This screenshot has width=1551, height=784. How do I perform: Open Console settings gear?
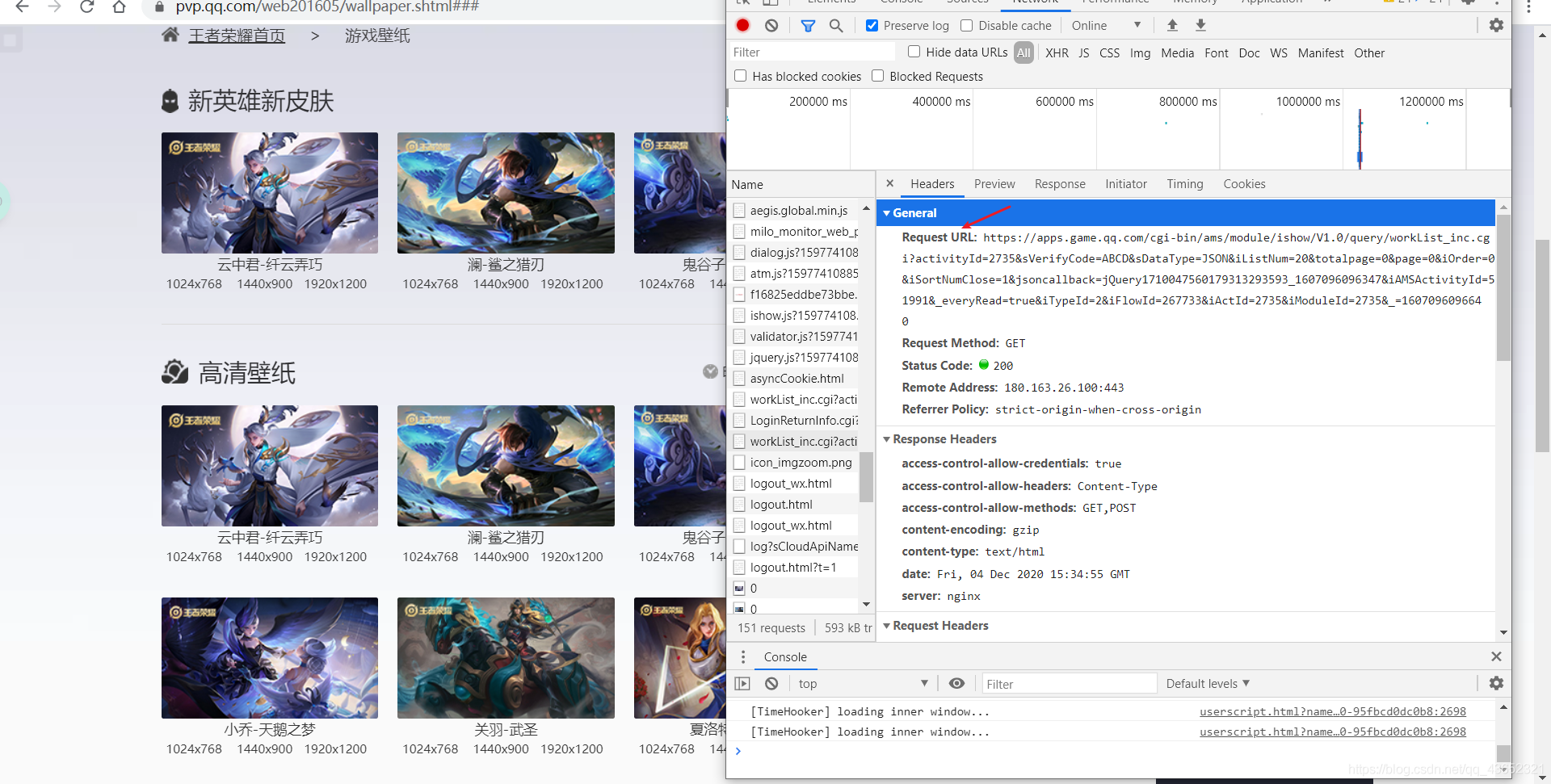[1496, 684]
